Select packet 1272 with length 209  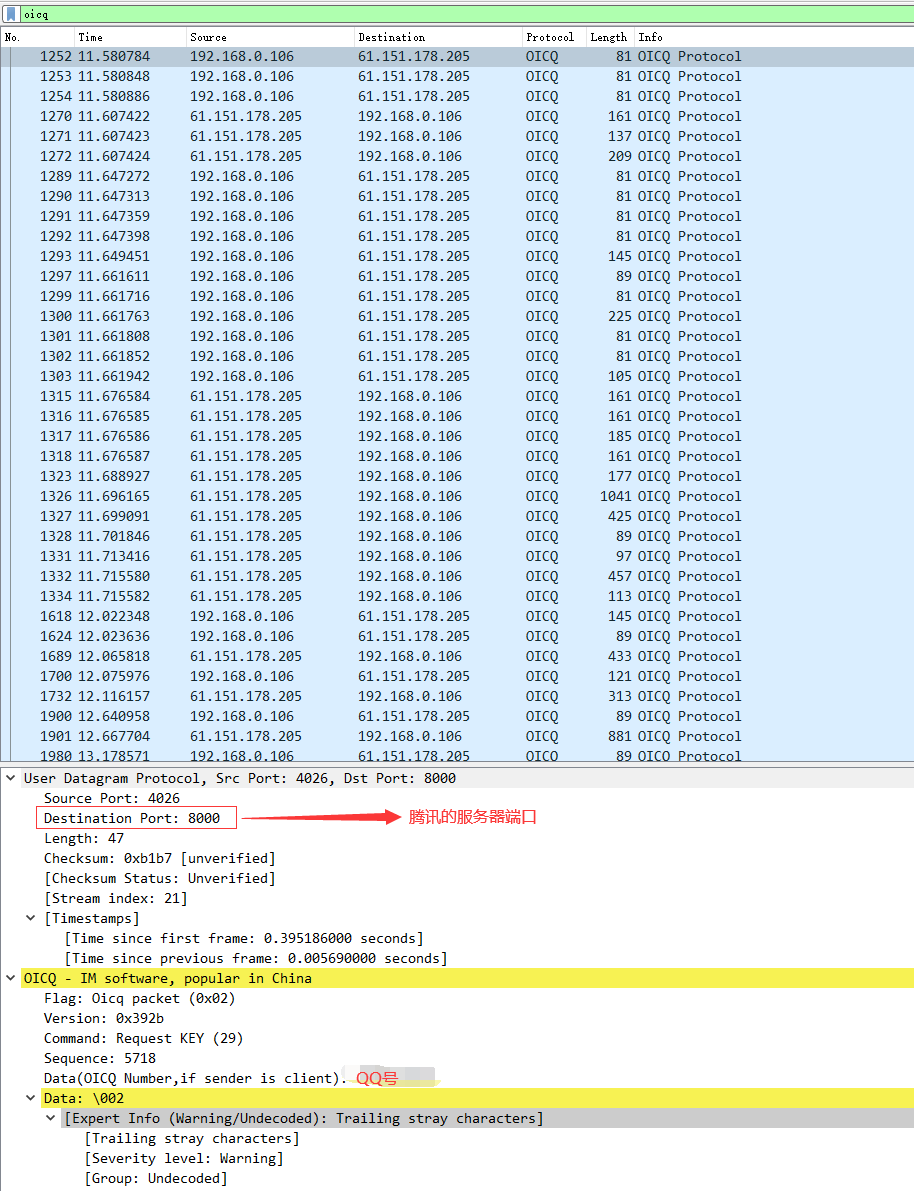coord(457,156)
